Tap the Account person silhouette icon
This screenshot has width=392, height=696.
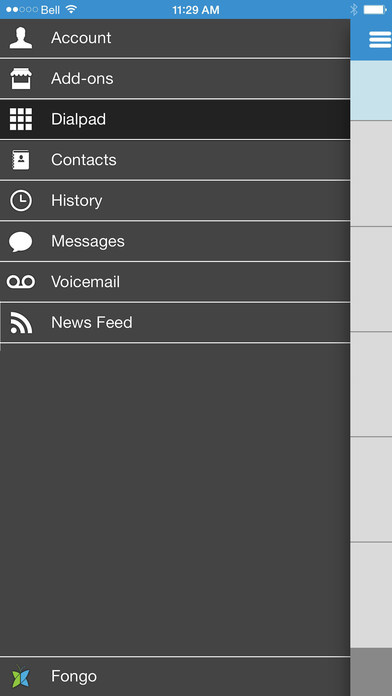pyautogui.click(x=21, y=38)
